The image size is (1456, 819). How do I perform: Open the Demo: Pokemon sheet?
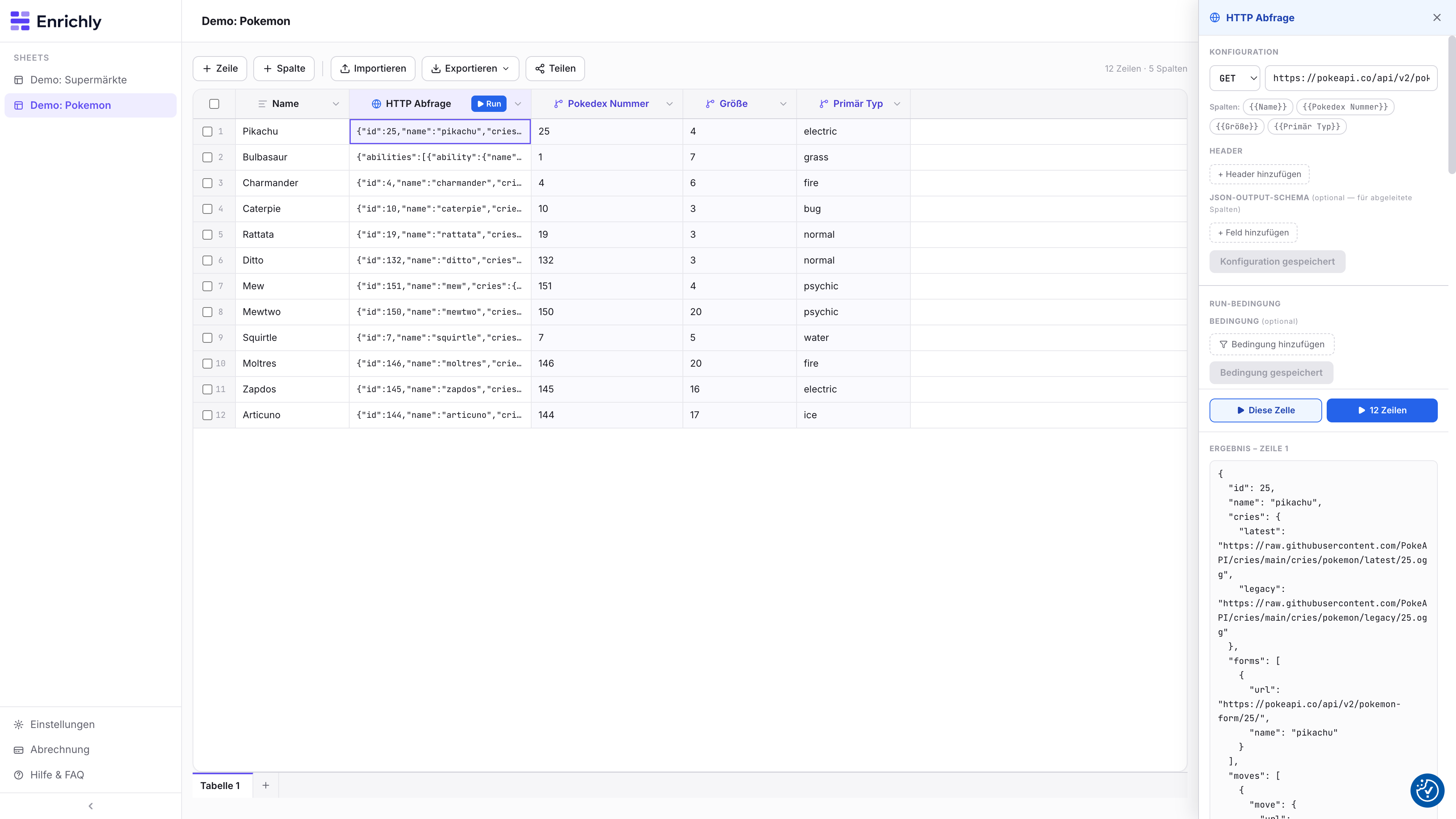pos(91,105)
